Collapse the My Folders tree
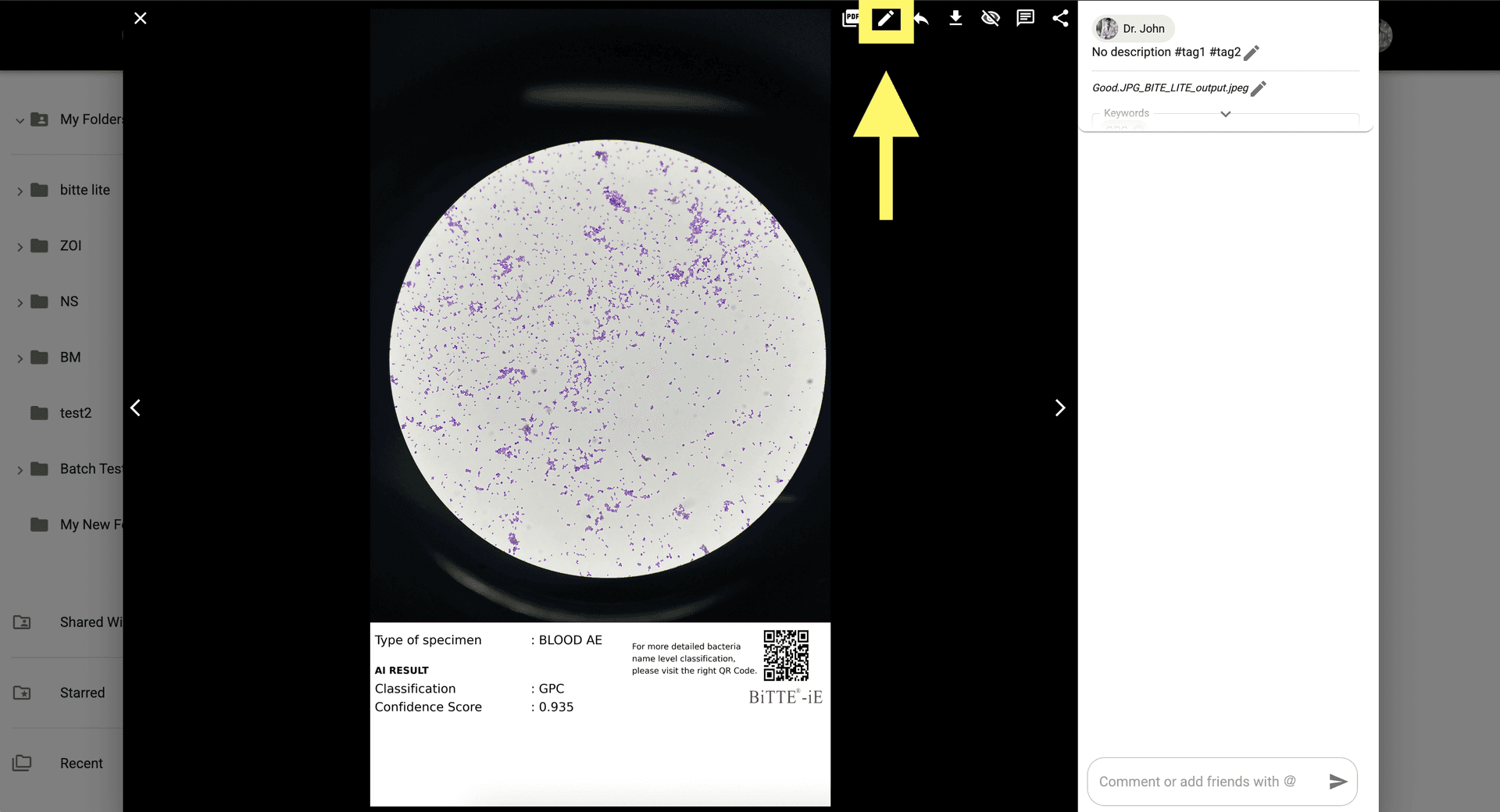Screen dimensions: 1500x812 20,120
